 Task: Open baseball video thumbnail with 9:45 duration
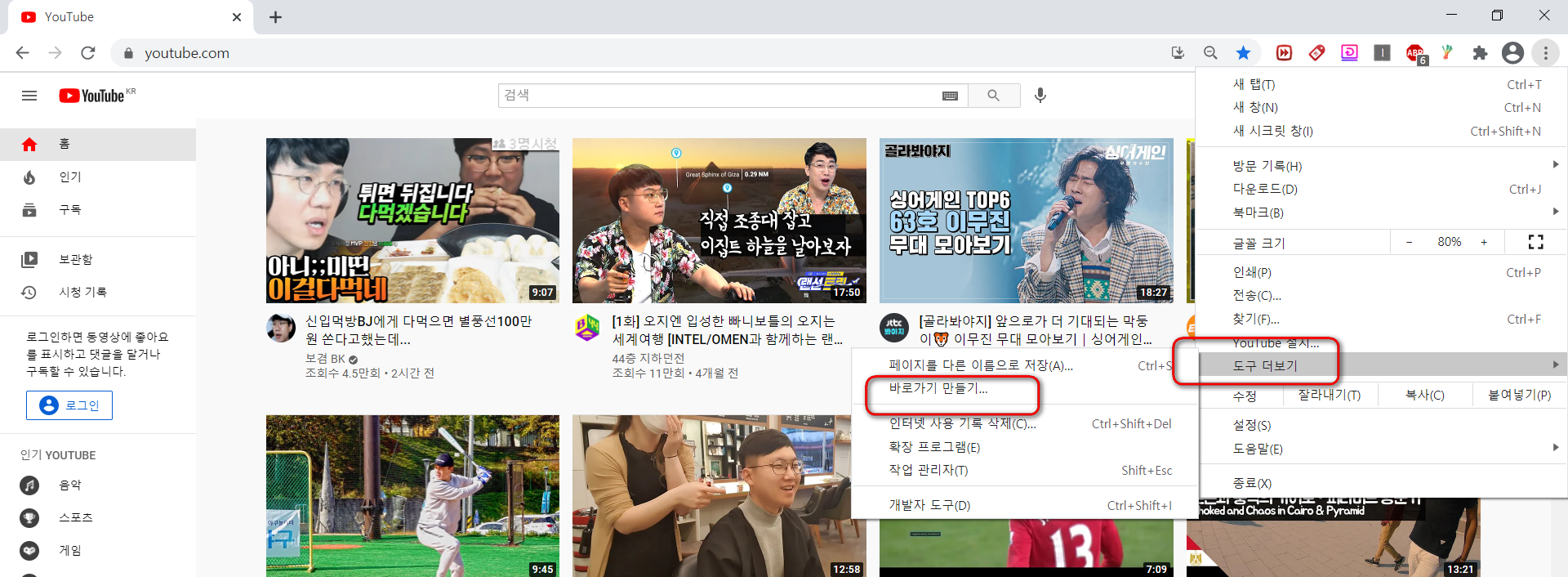point(412,496)
